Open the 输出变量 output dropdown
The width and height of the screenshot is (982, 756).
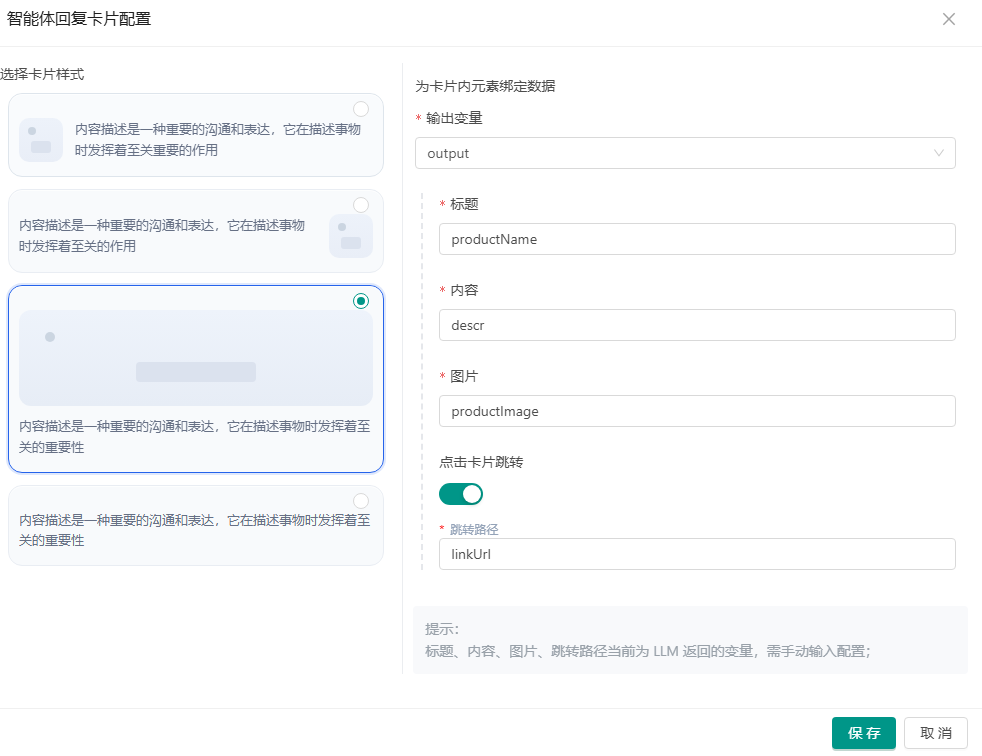coord(684,153)
